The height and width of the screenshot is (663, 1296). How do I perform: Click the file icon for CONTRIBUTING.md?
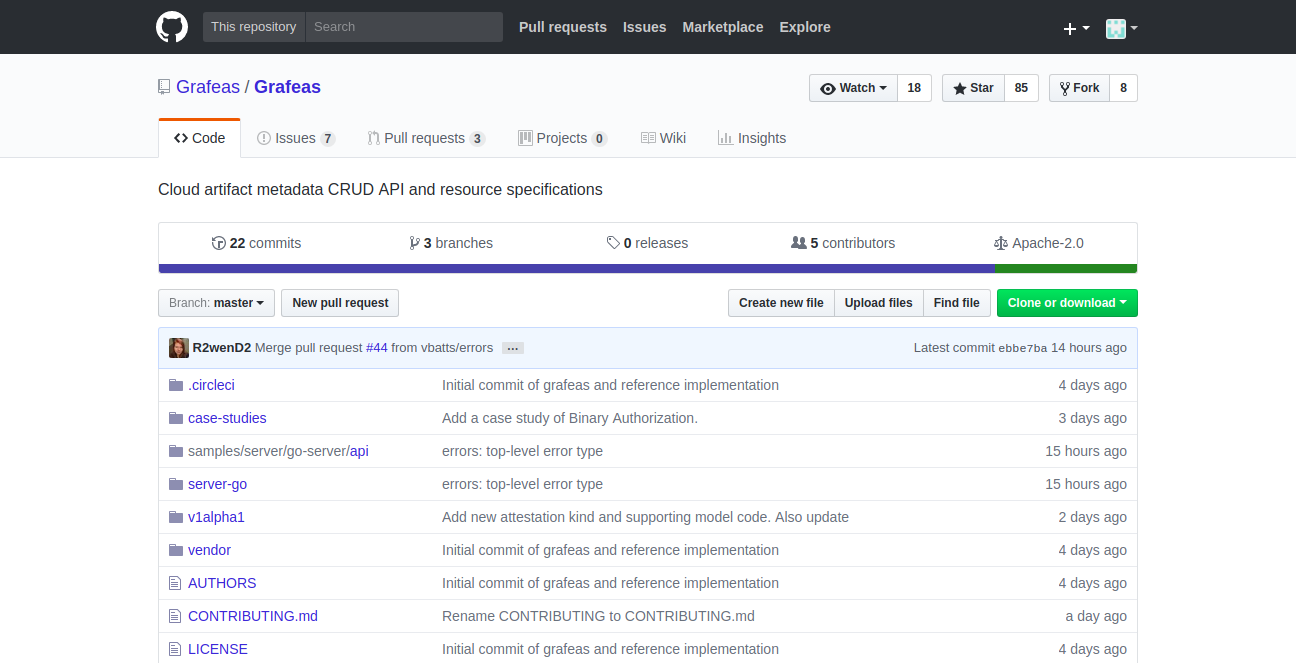(175, 616)
